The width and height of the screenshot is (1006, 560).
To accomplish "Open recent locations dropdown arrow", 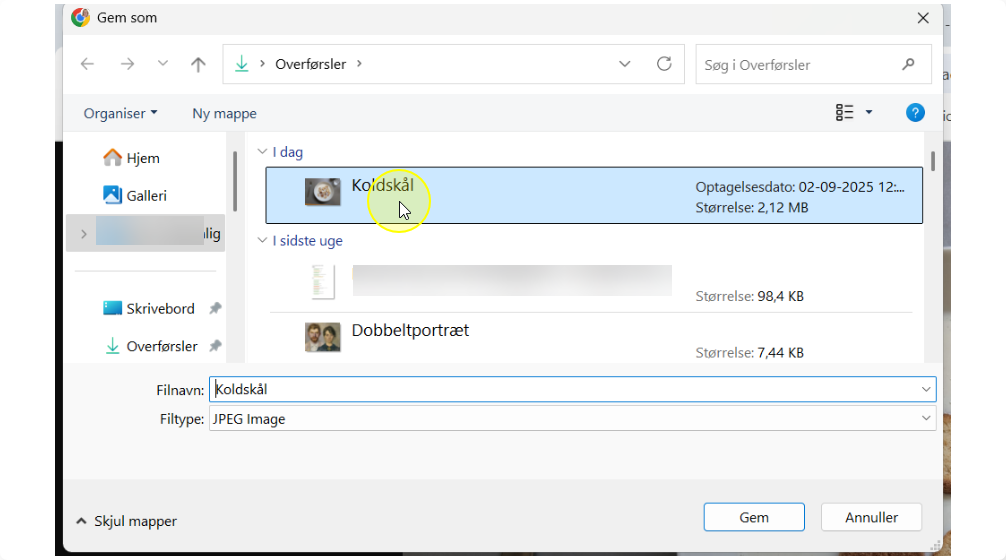I will (x=162, y=64).
